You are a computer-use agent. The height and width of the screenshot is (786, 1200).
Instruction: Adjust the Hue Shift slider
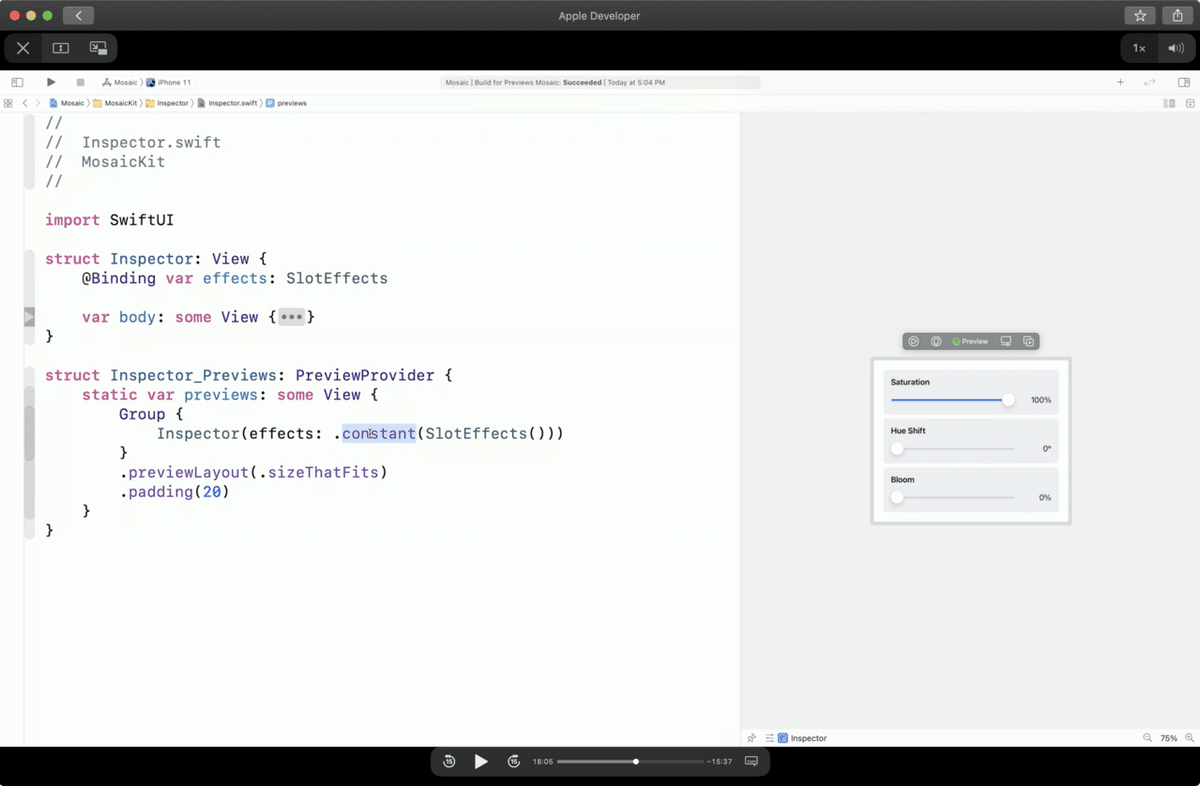[x=952, y=449]
